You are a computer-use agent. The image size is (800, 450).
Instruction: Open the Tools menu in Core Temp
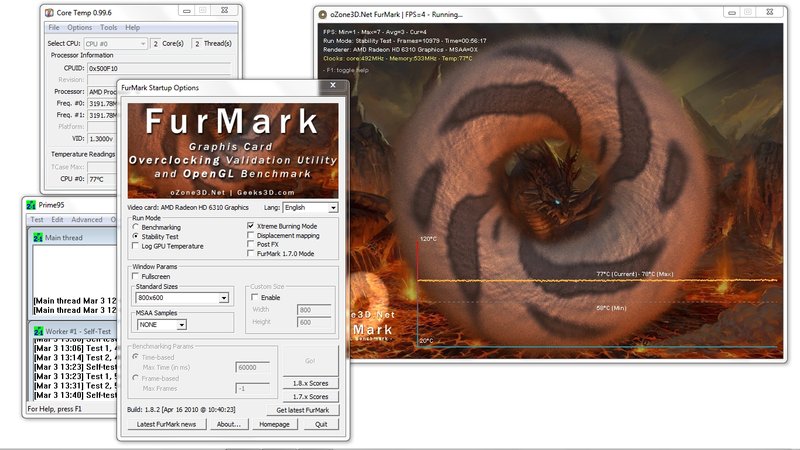(x=108, y=28)
